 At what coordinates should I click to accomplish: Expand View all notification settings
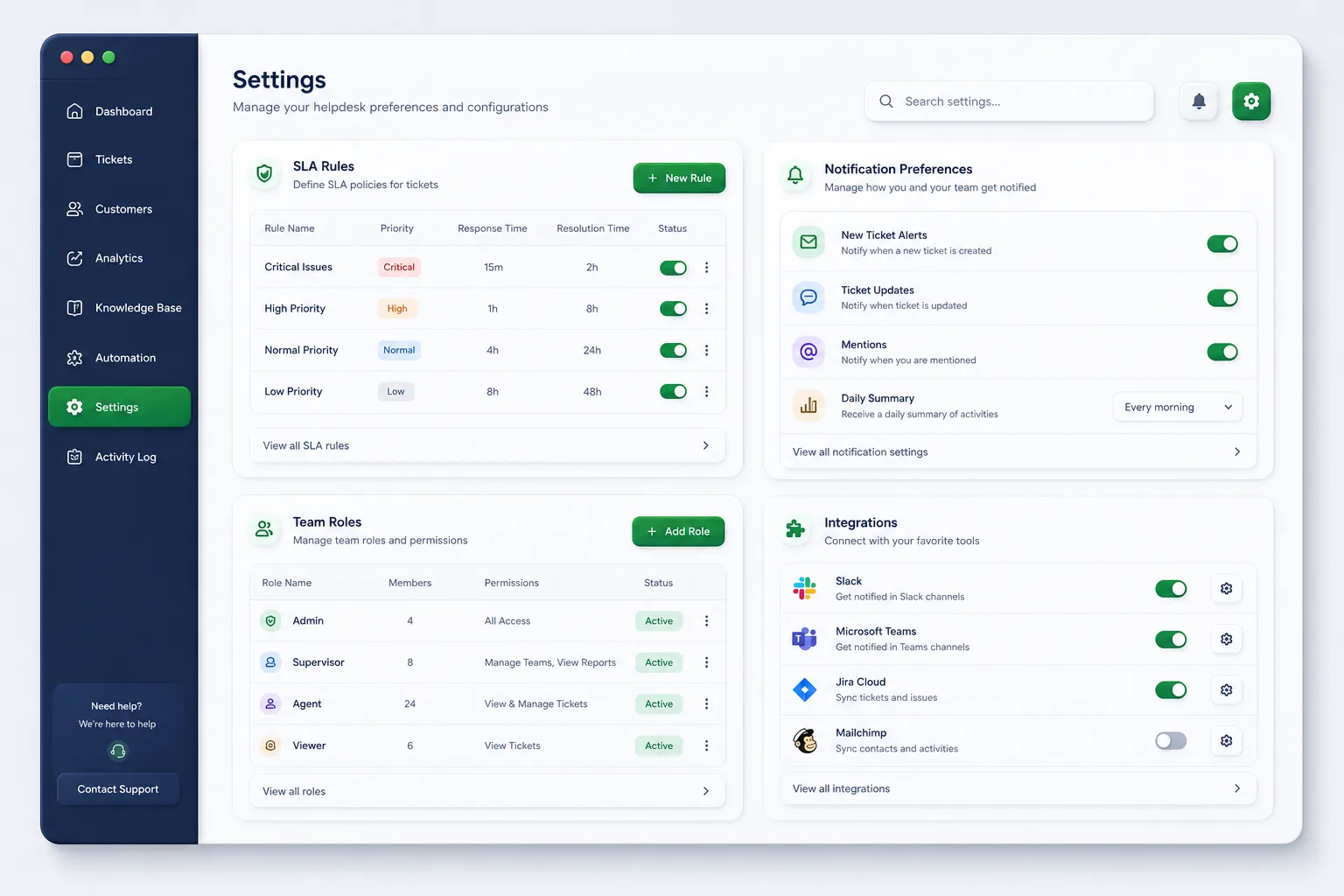click(x=1018, y=451)
